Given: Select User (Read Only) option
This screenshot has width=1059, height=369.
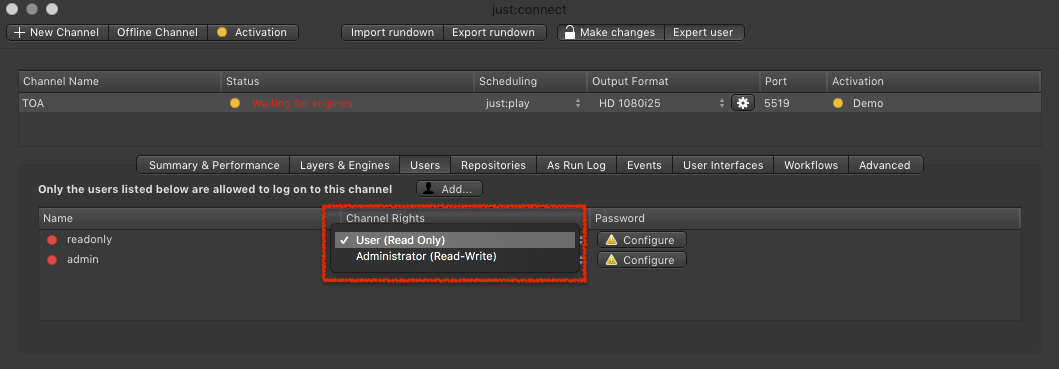Looking at the screenshot, I should coord(455,240).
